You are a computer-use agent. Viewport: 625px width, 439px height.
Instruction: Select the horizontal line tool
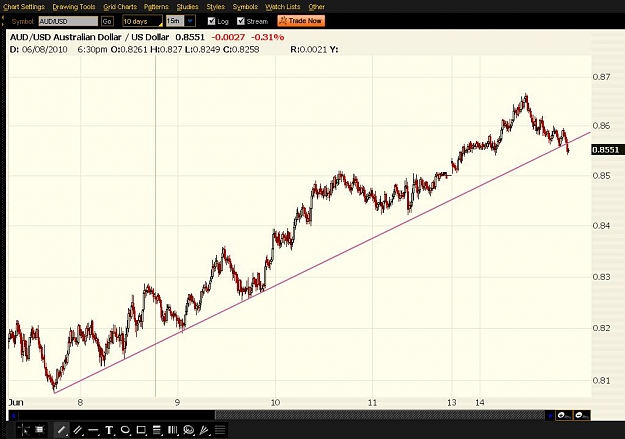tap(93, 430)
